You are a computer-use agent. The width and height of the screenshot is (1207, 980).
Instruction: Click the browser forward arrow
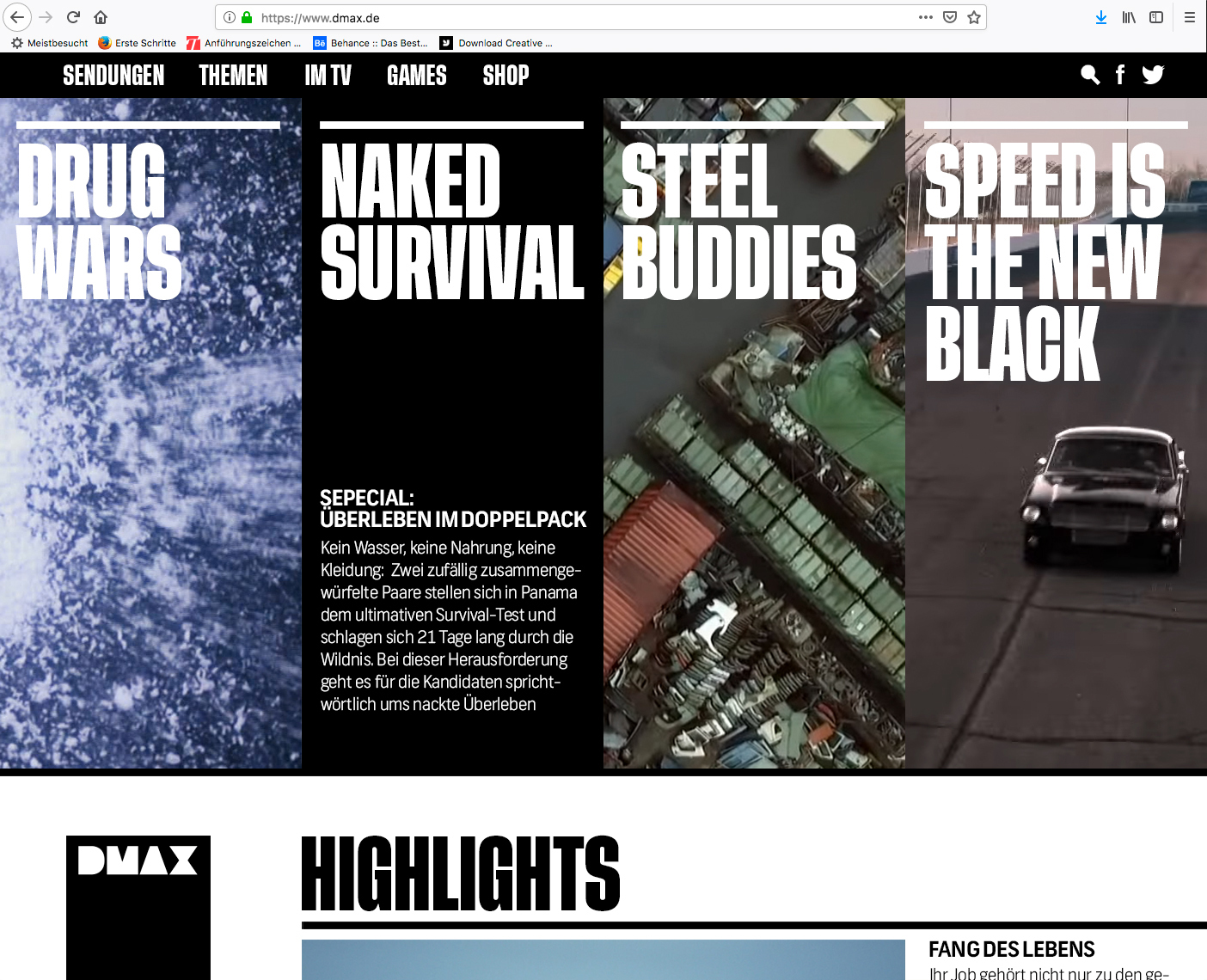click(46, 17)
